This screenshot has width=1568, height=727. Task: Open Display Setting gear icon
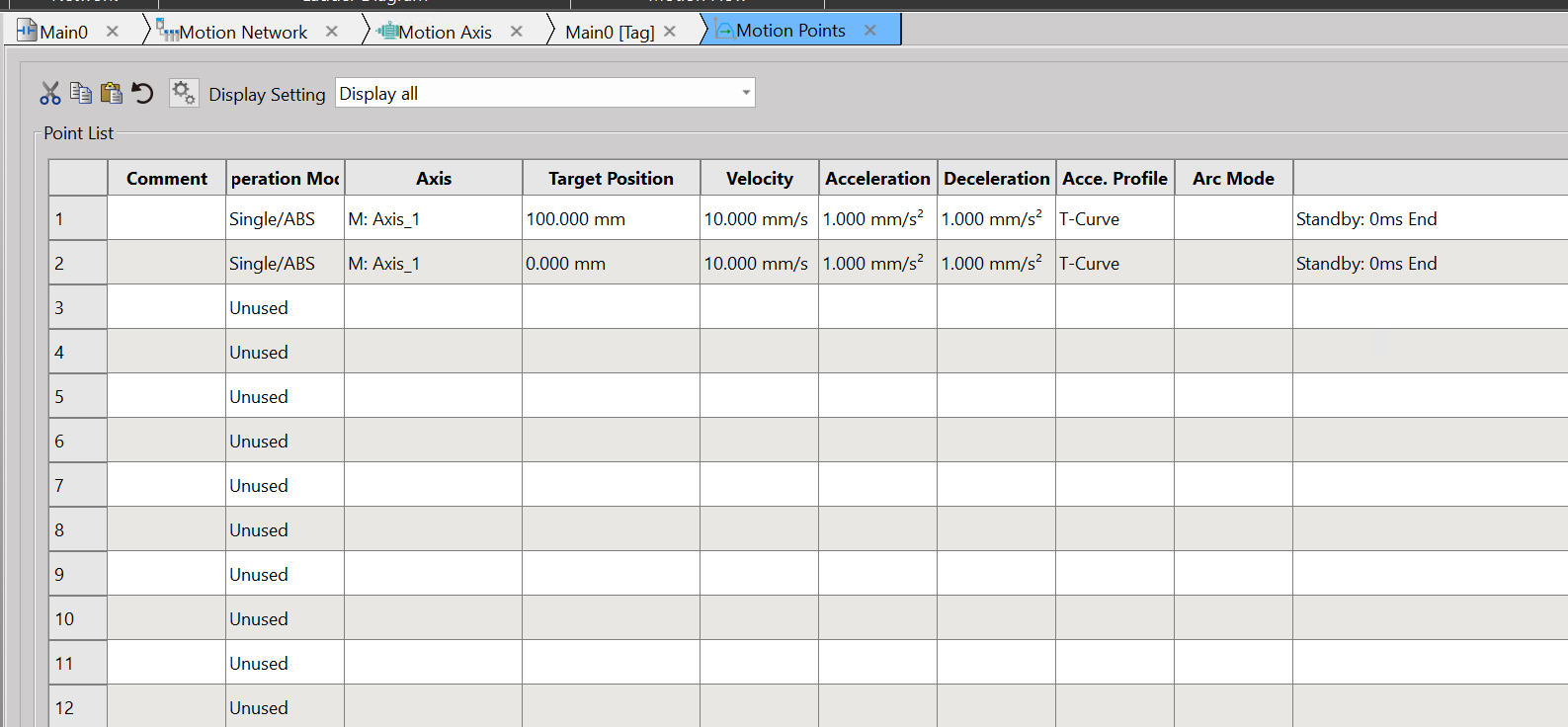click(184, 94)
